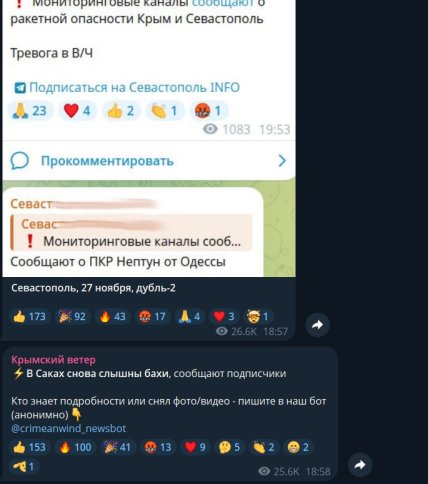Click the red heart reaction showing 9
This screenshot has height=484, width=428.
coord(195,447)
